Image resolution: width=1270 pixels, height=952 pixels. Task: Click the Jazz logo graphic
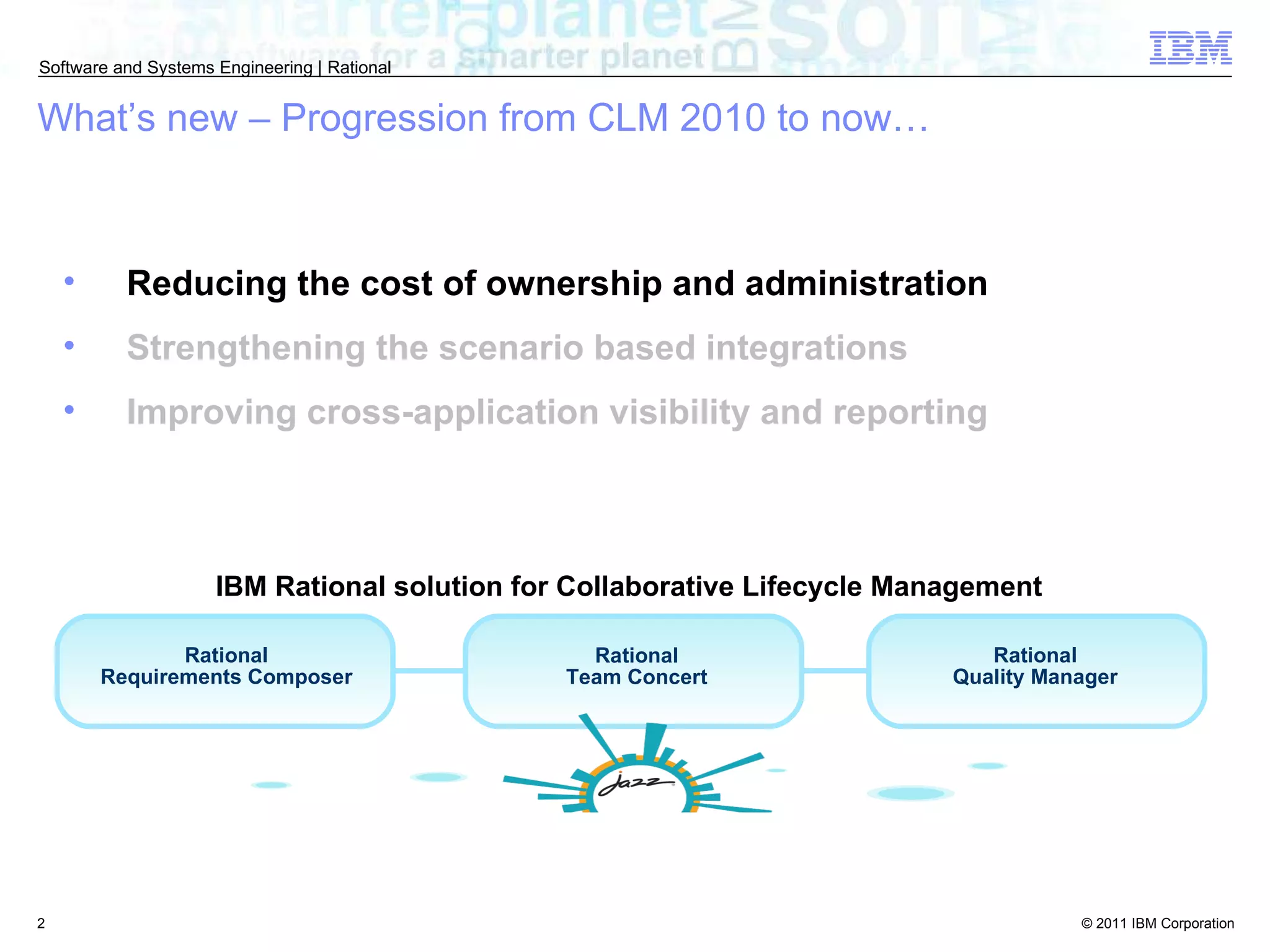pos(637,764)
